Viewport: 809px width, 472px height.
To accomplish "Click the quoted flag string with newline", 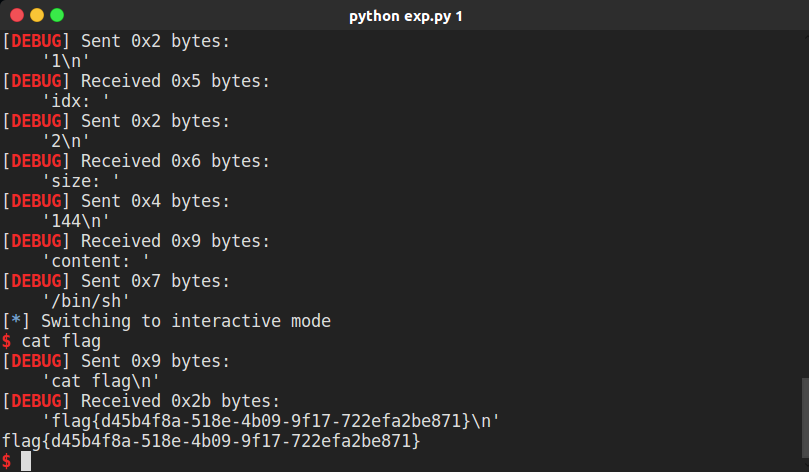I will point(271,421).
